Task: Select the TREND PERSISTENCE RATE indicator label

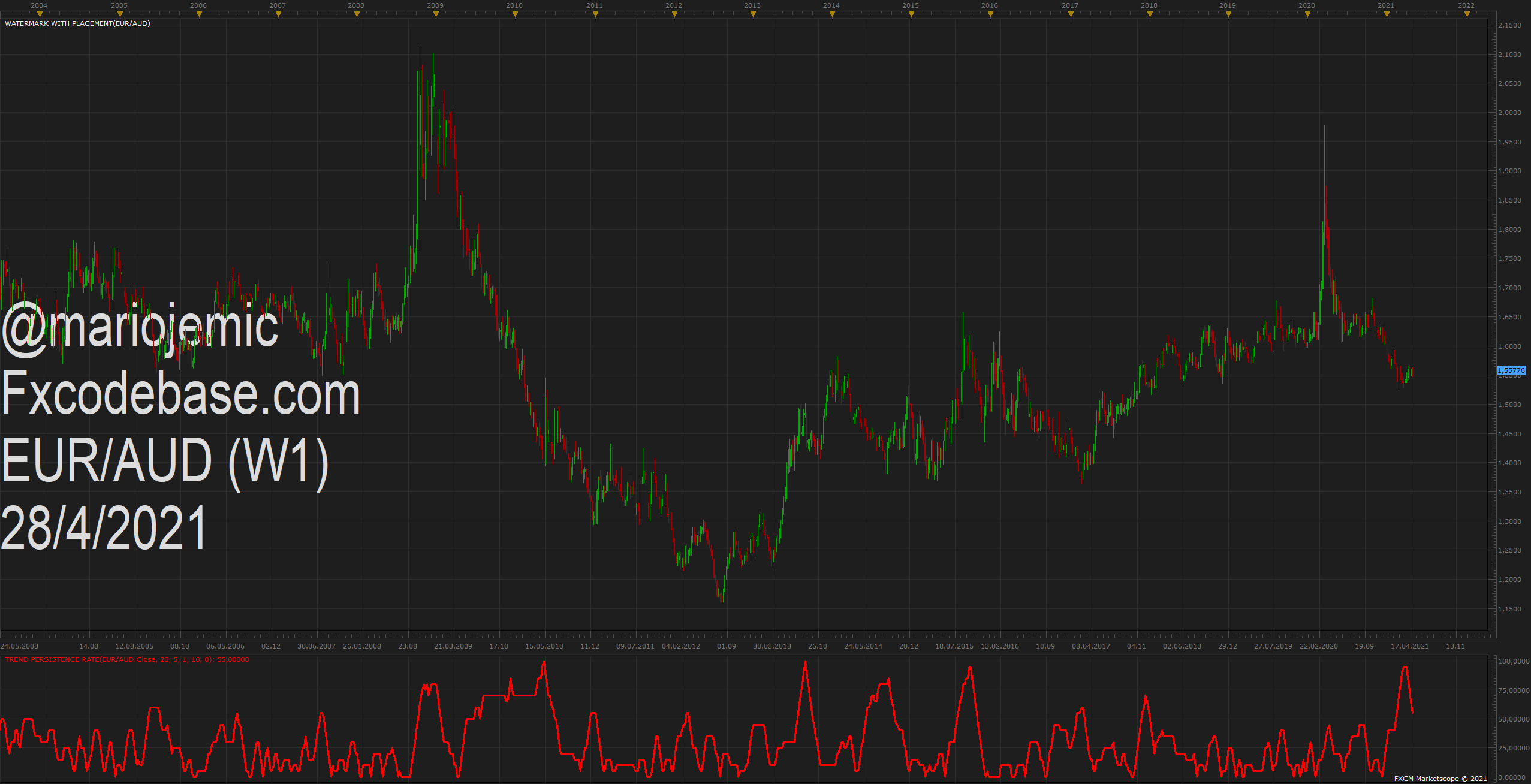Action: 126,659
